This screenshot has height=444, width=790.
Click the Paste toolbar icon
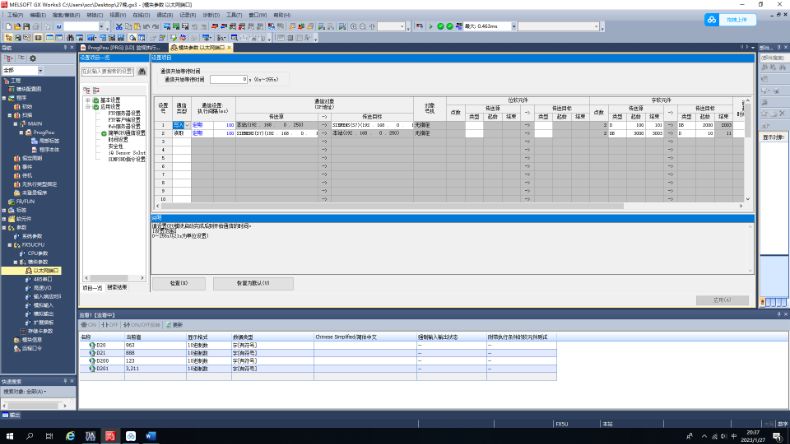click(x=137, y=26)
